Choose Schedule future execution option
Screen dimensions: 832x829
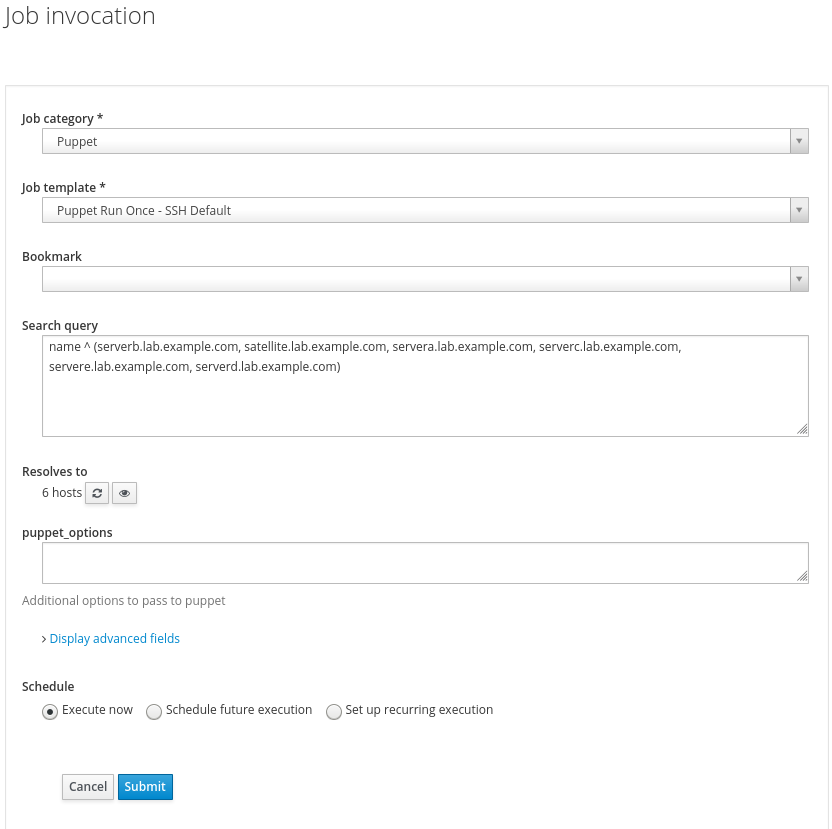point(154,711)
